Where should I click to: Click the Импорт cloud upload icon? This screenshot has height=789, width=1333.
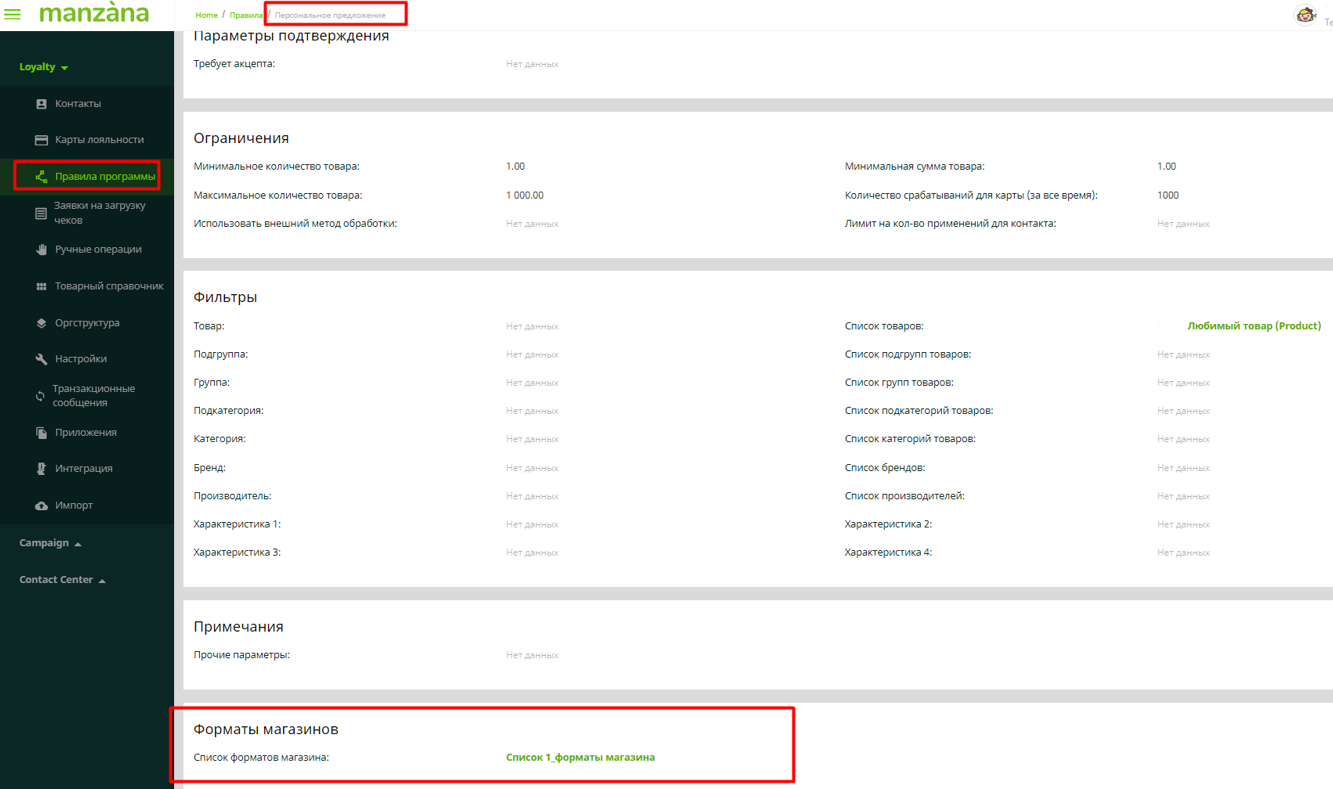(x=41, y=506)
